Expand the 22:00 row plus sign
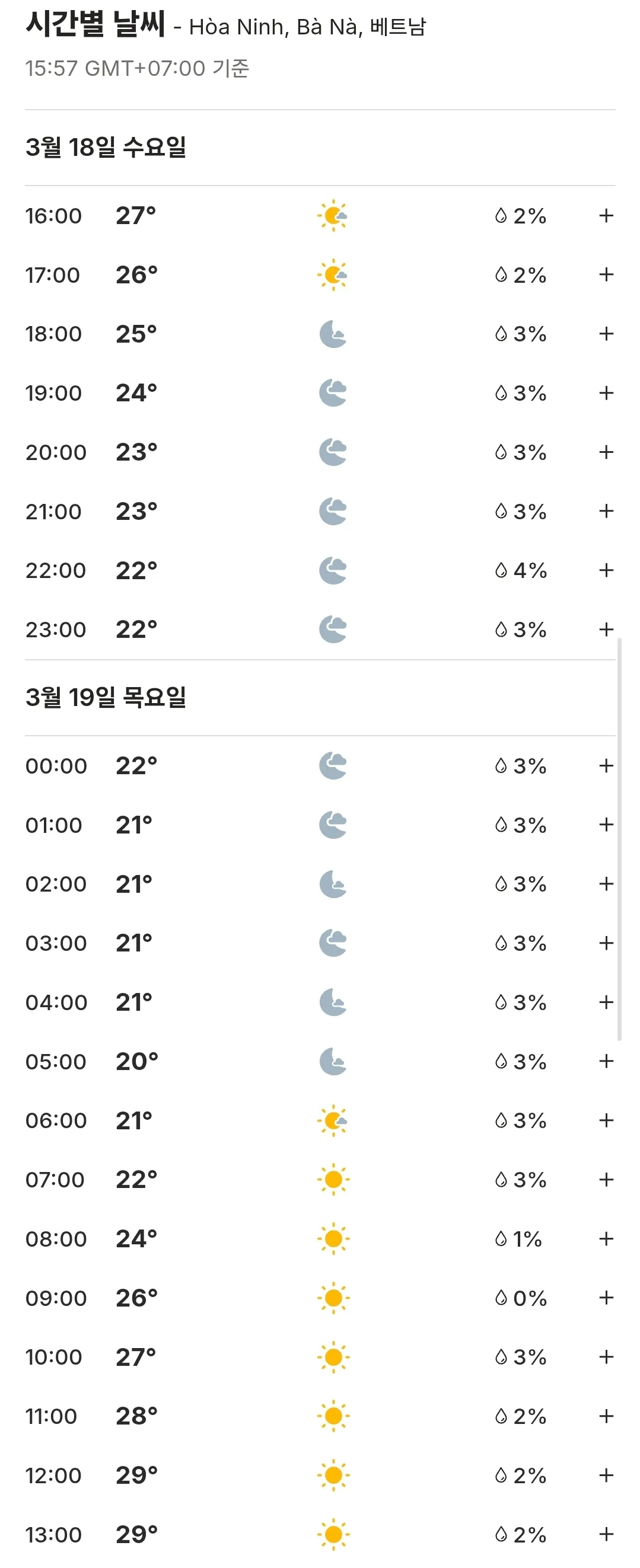640x1568 pixels. click(605, 570)
